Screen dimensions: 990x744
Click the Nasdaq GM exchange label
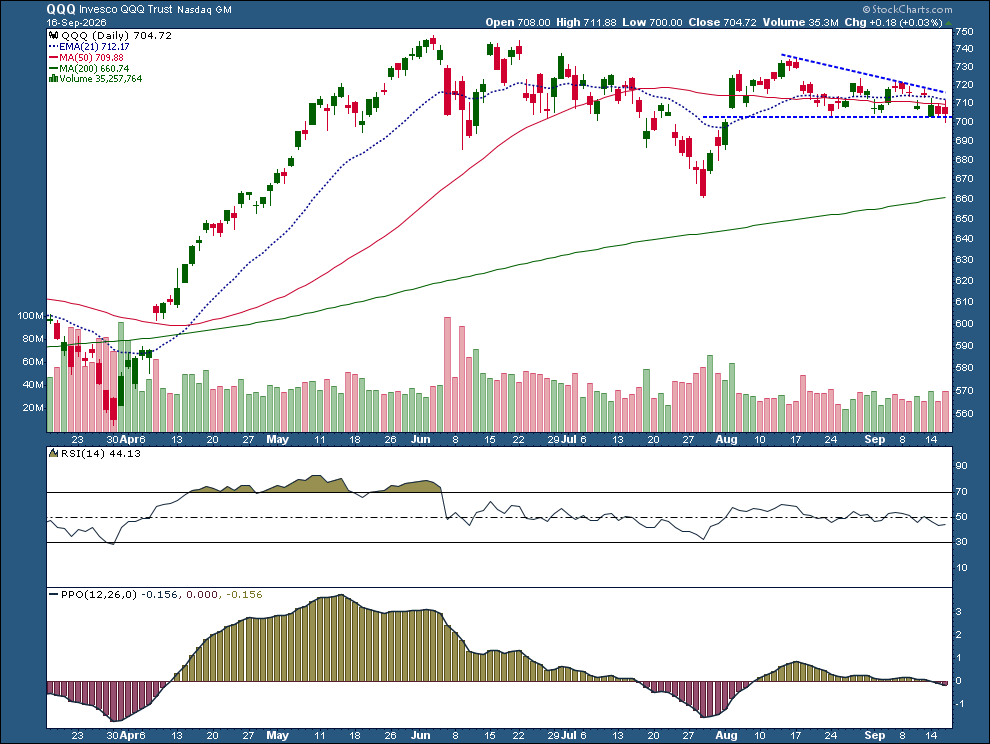205,10
